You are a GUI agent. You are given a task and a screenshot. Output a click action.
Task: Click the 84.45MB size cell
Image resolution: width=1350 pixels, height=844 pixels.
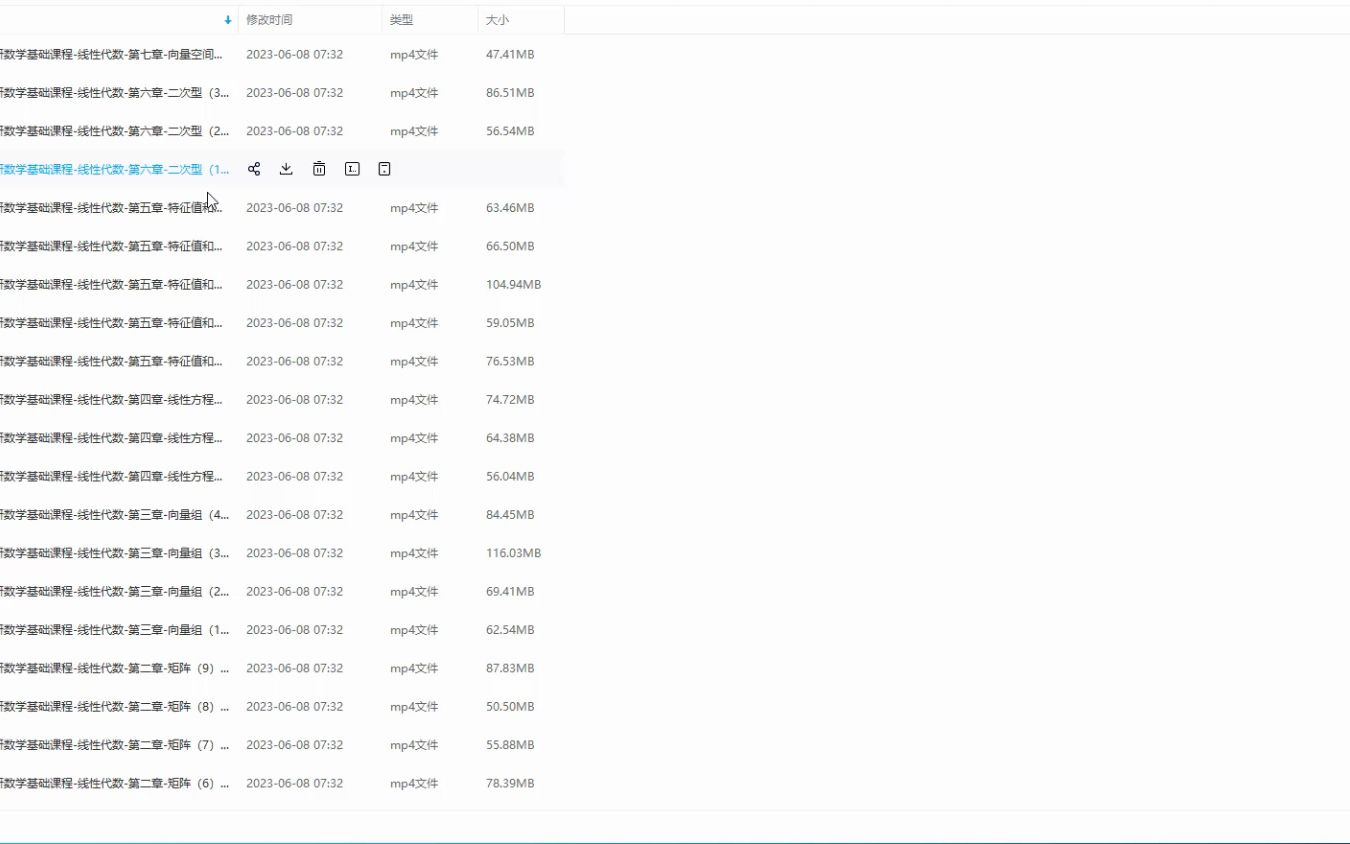[510, 515]
